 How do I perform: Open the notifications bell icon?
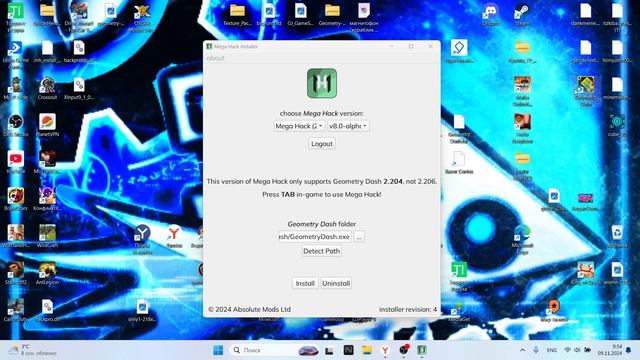pyautogui.click(x=629, y=350)
